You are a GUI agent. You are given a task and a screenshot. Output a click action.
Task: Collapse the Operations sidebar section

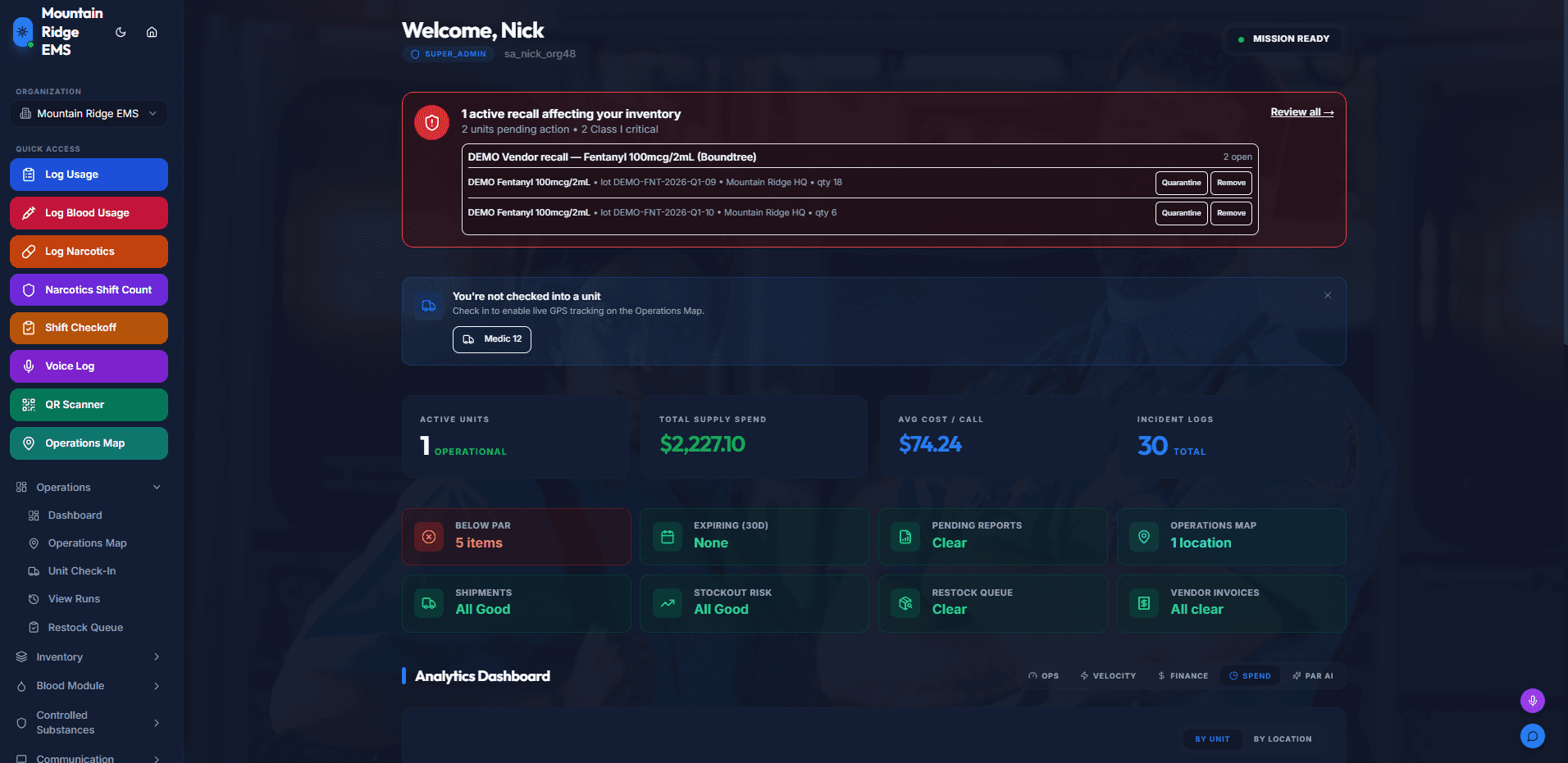(x=89, y=488)
